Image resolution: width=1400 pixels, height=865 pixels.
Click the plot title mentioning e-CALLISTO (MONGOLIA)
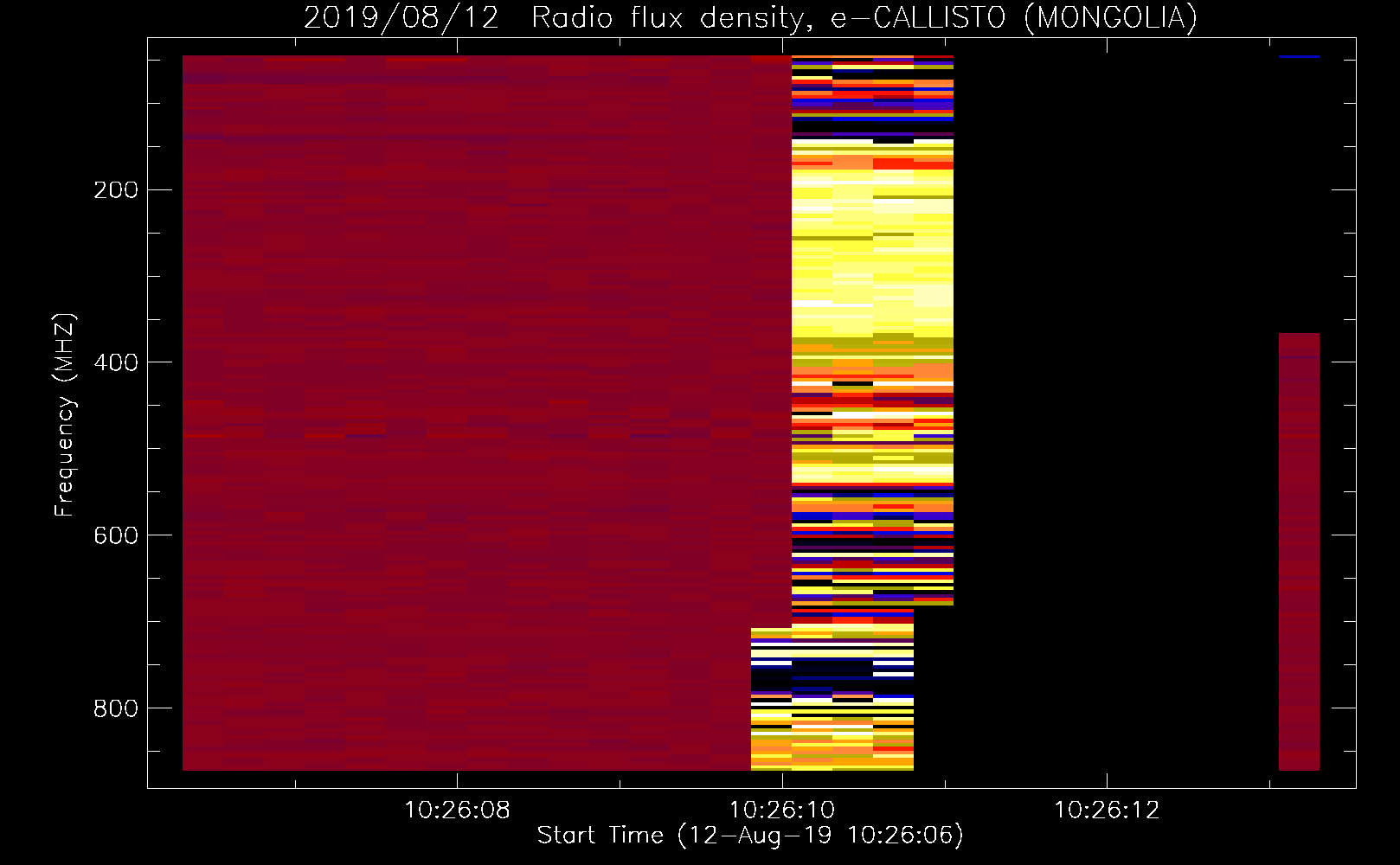(750, 17)
